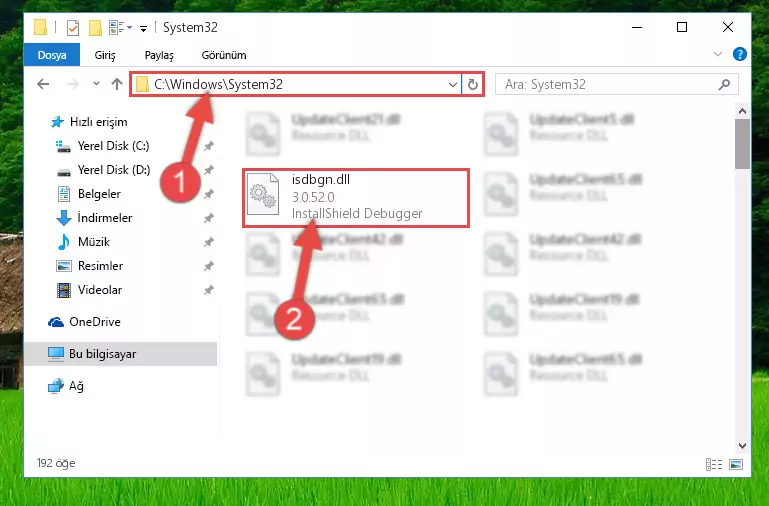Viewport: 769px width, 506px height.
Task: Click the file list vertical scrollbar thumb
Action: 743,144
